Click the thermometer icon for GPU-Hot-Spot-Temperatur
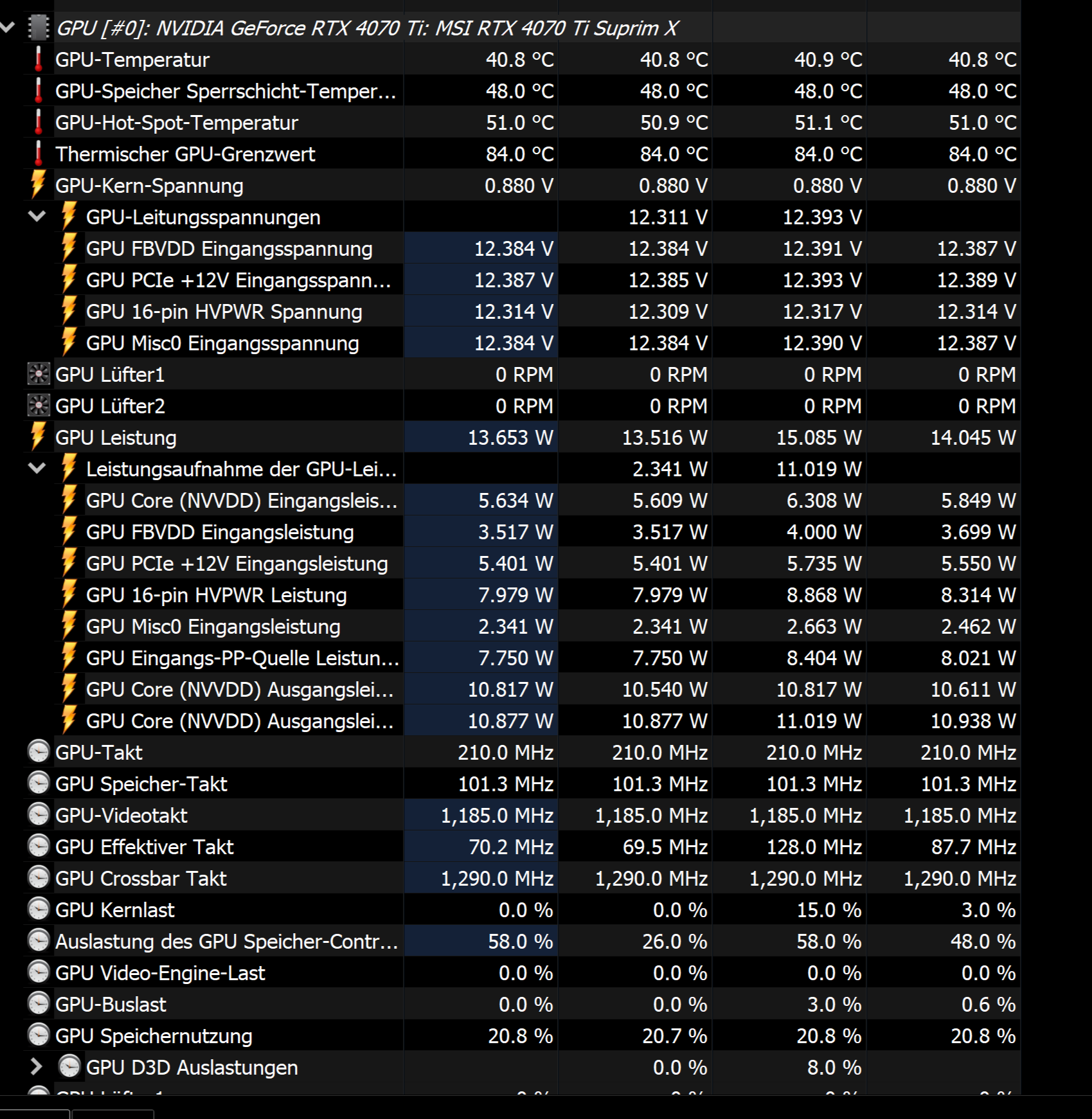 (x=37, y=122)
